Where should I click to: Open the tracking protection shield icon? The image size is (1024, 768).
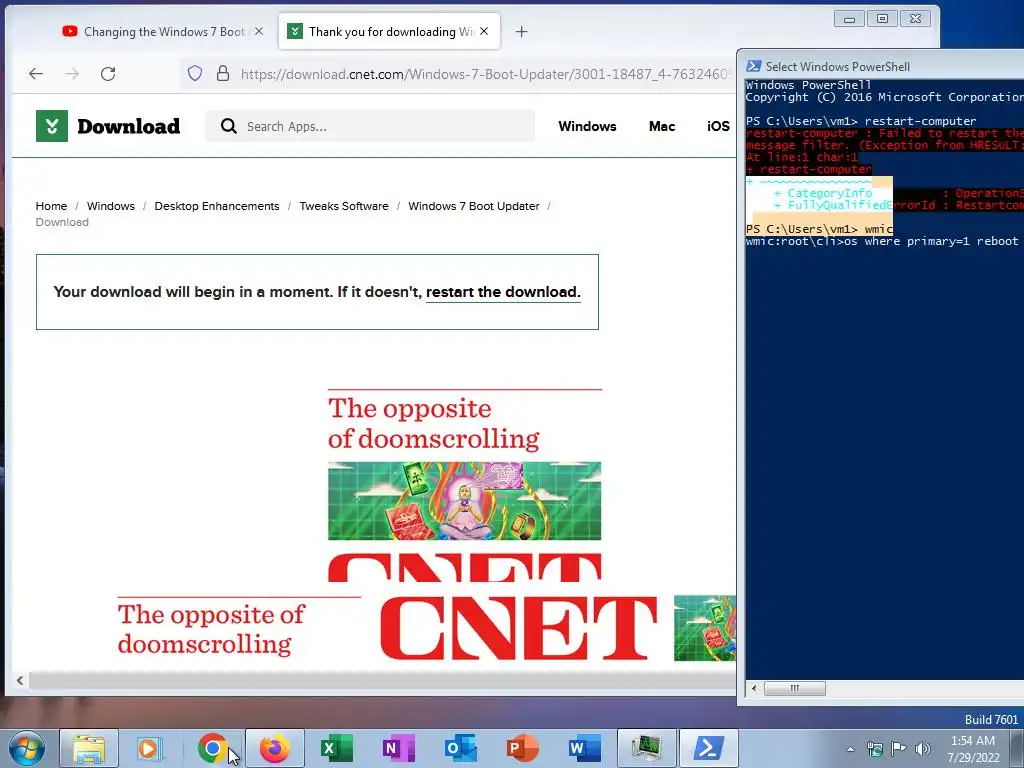tap(195, 73)
